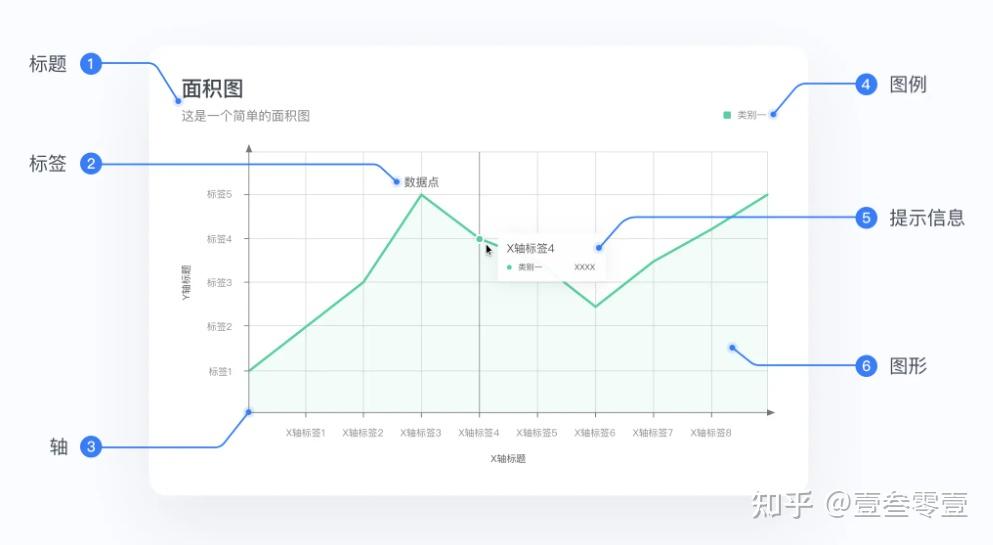Image resolution: width=993 pixels, height=545 pixels.
Task: Click the numbered badge 6 beside 图形
Action: click(x=867, y=366)
